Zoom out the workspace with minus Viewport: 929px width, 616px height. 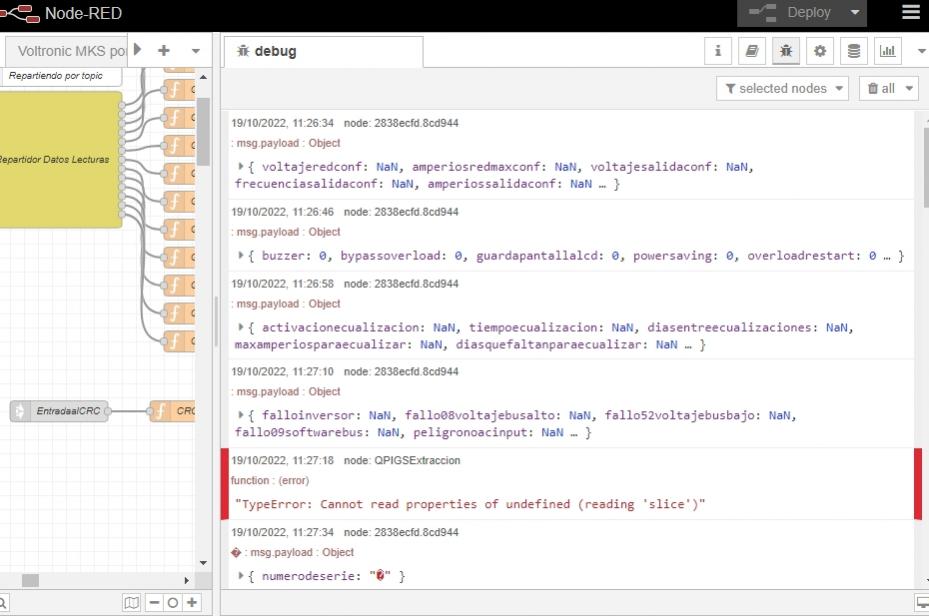click(155, 603)
